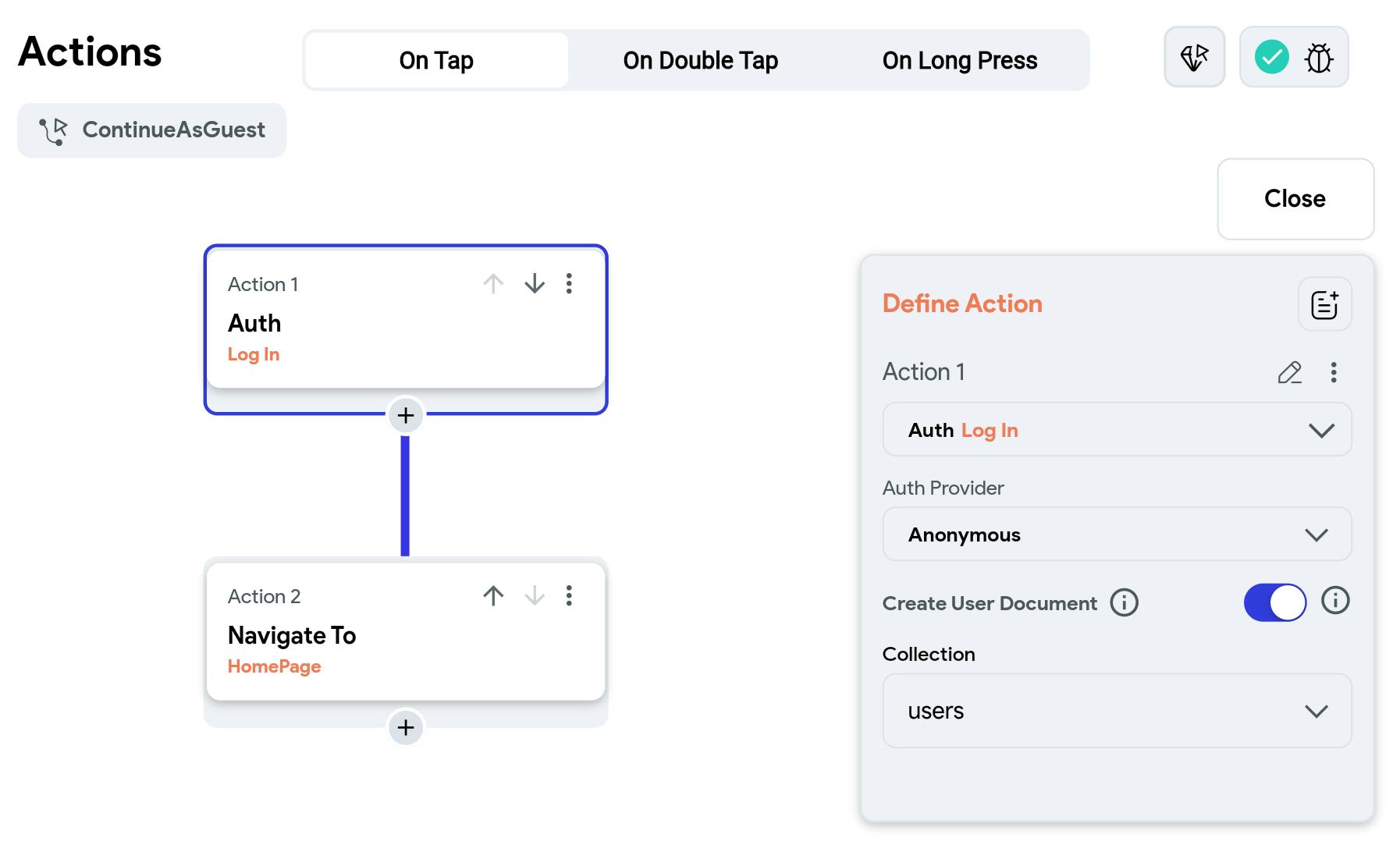Click the green checkmark status icon

[1271, 58]
